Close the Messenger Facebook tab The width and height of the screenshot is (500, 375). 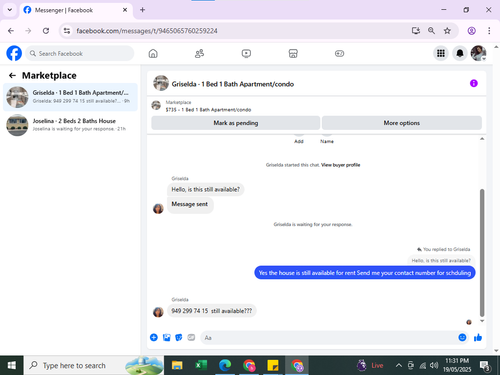125,10
